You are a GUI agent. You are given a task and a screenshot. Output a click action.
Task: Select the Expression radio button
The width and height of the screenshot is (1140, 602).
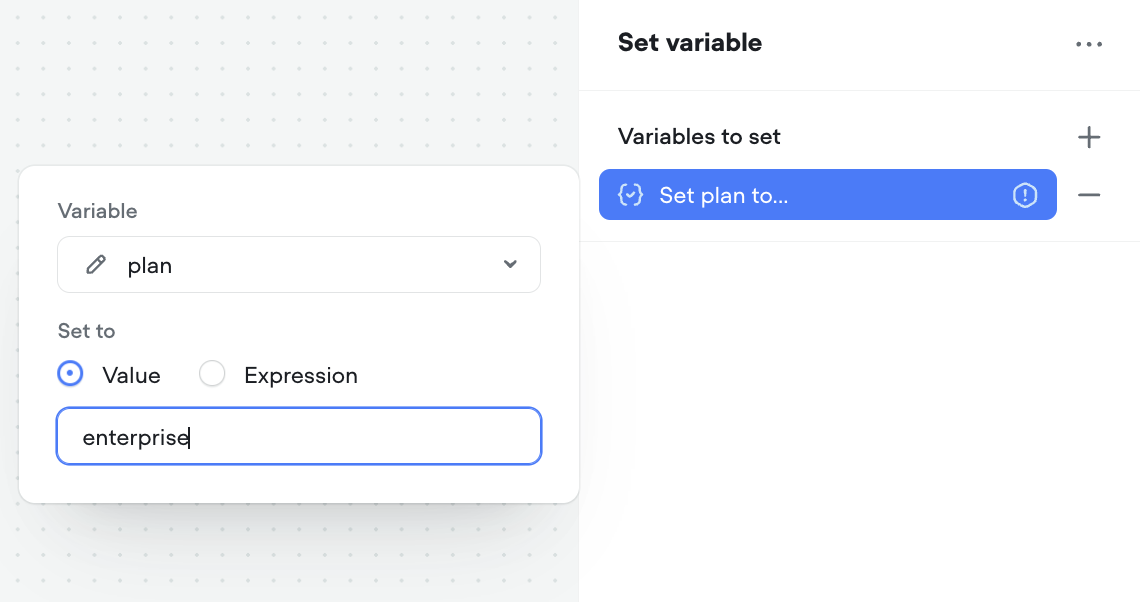click(x=212, y=374)
